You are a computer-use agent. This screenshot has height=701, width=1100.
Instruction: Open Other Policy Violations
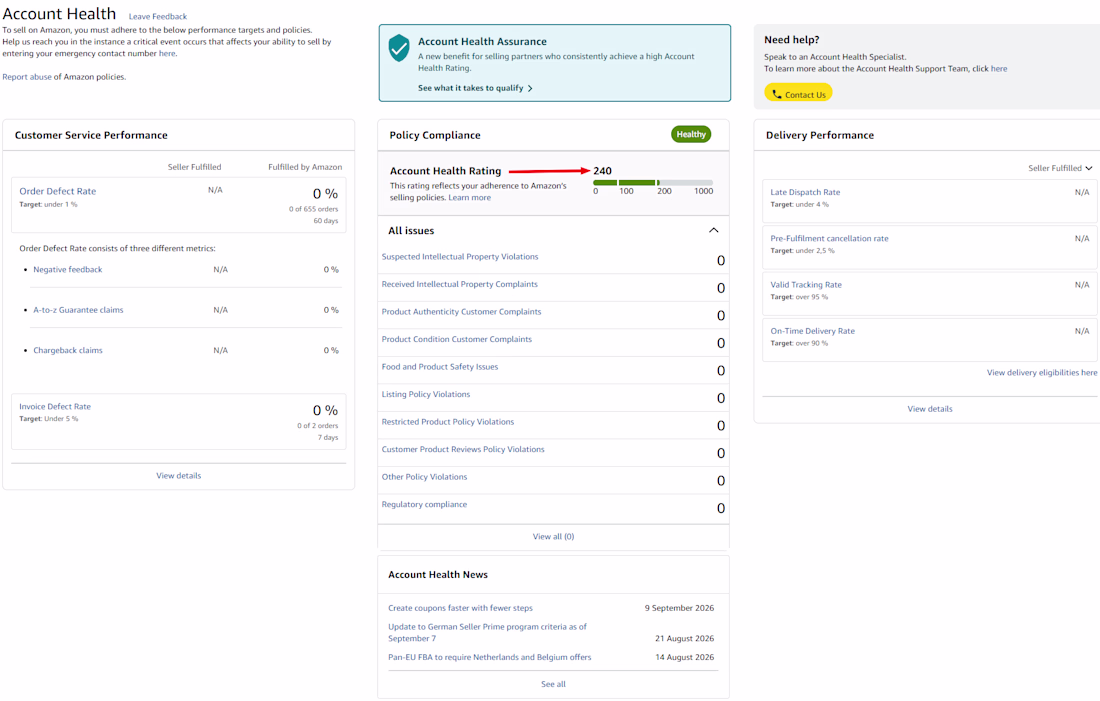pos(424,477)
